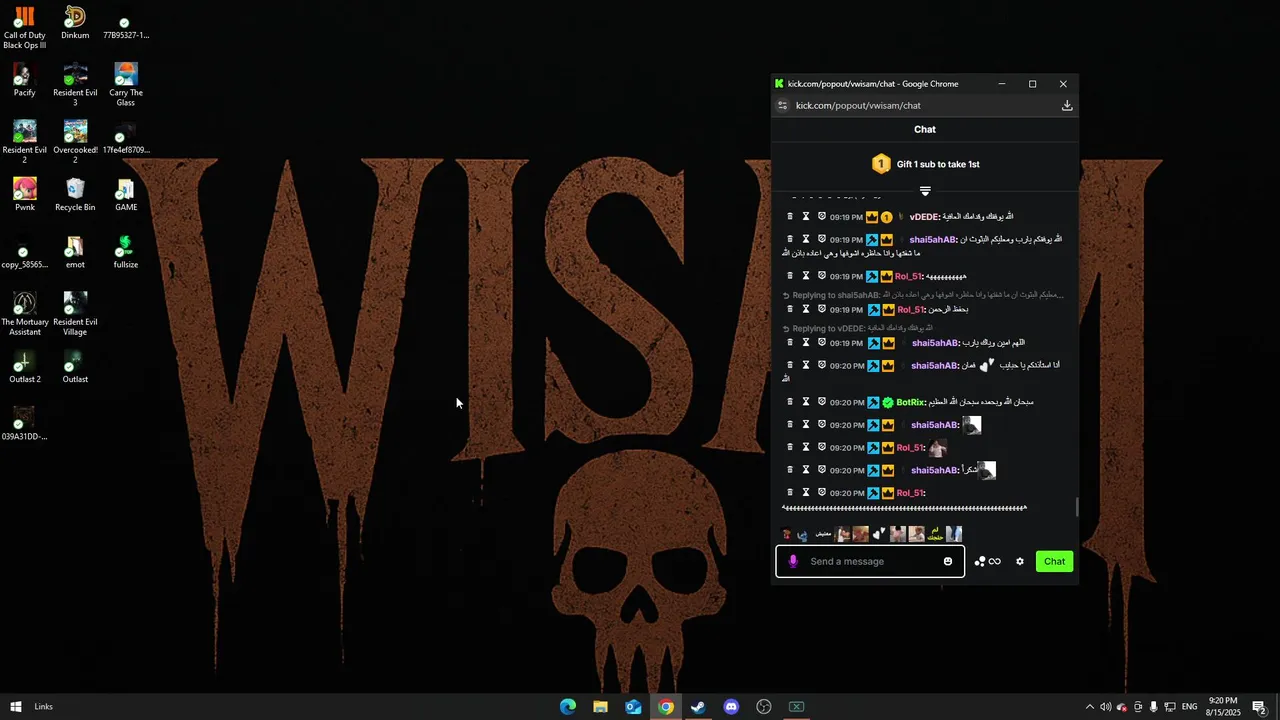Click the معليش text emote in quick bar
The width and height of the screenshot is (1280, 720).
[x=823, y=534]
